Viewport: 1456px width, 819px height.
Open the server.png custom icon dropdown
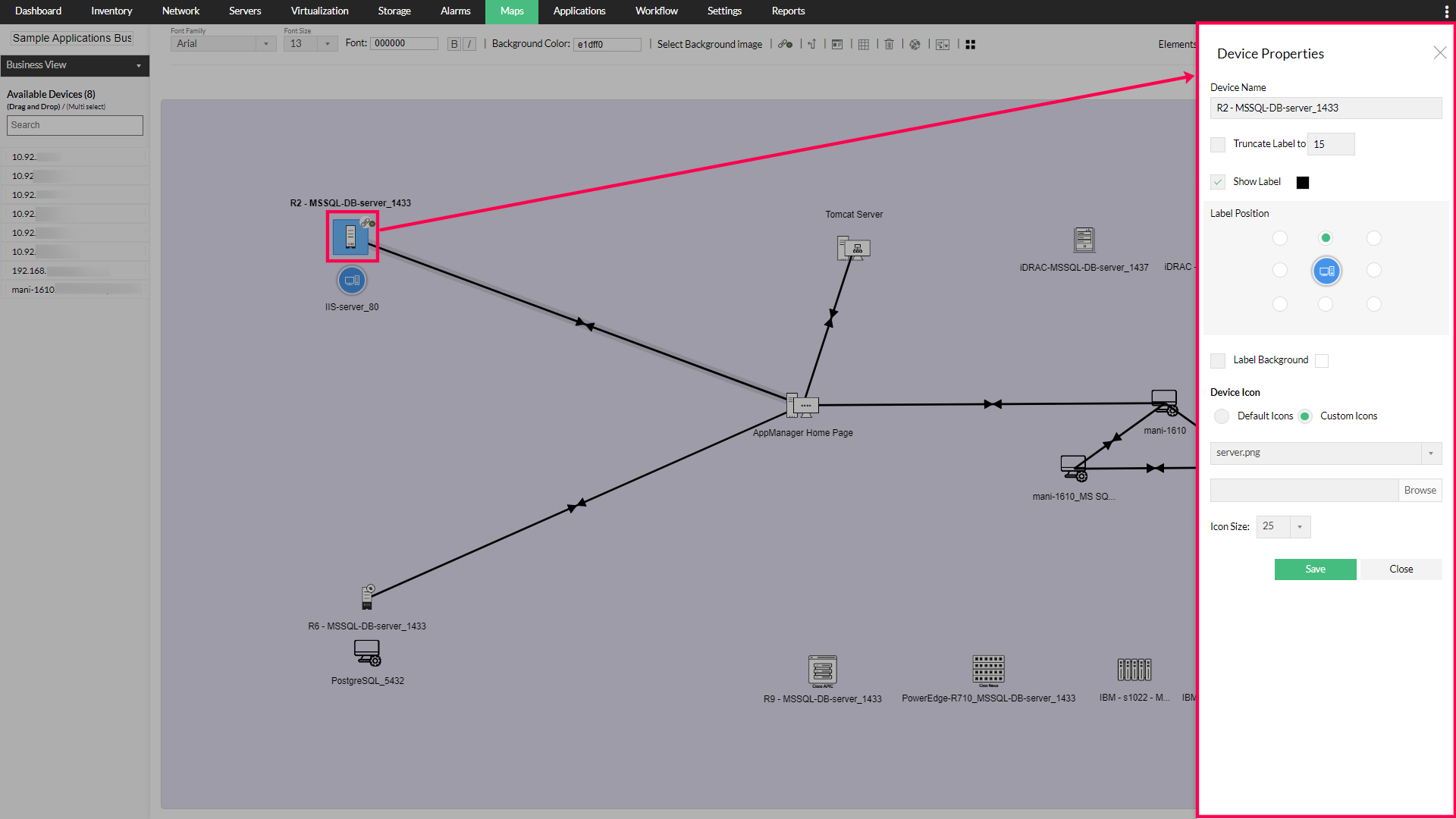coord(1430,453)
